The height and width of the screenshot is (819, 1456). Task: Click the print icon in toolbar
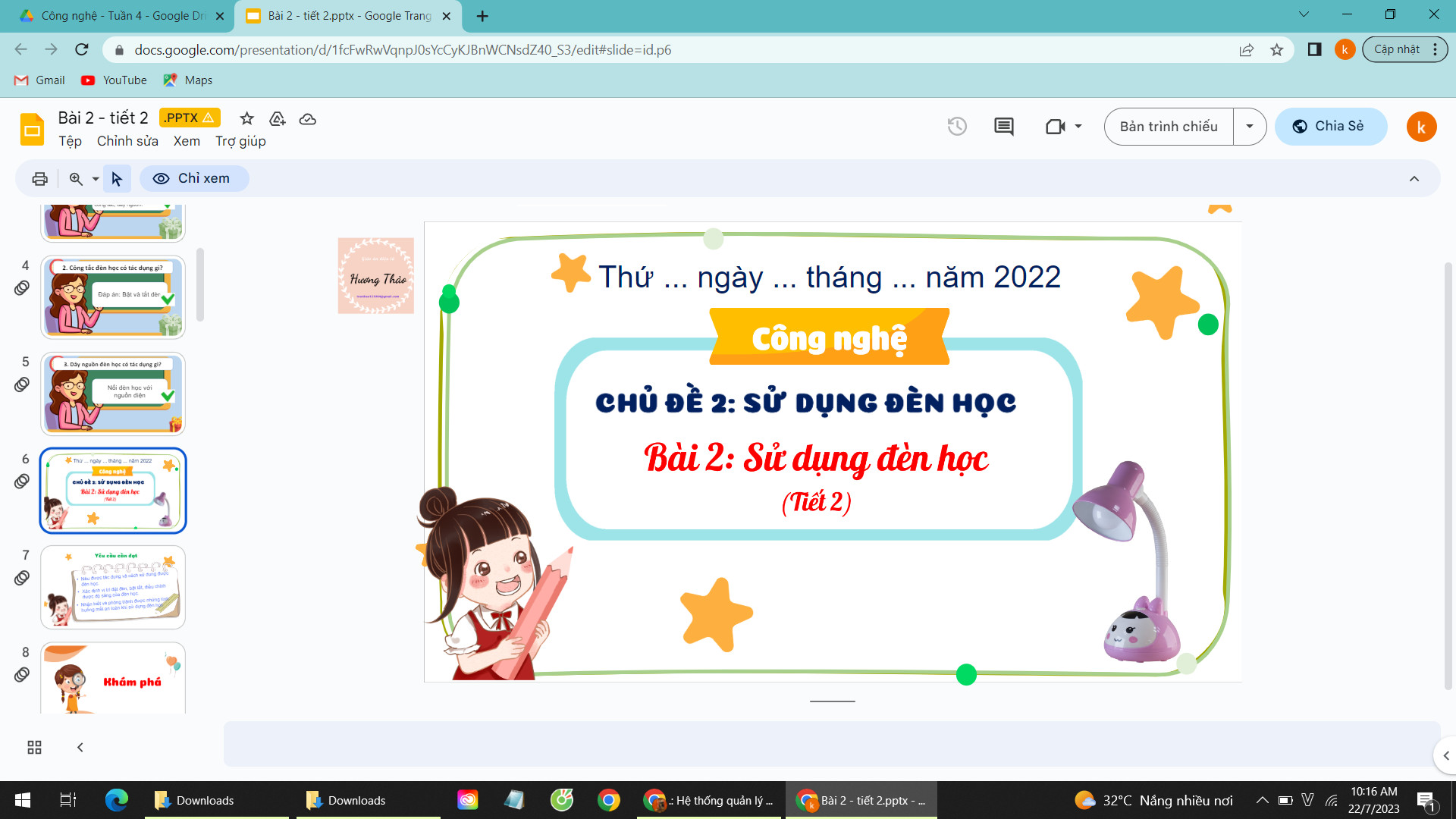click(39, 179)
